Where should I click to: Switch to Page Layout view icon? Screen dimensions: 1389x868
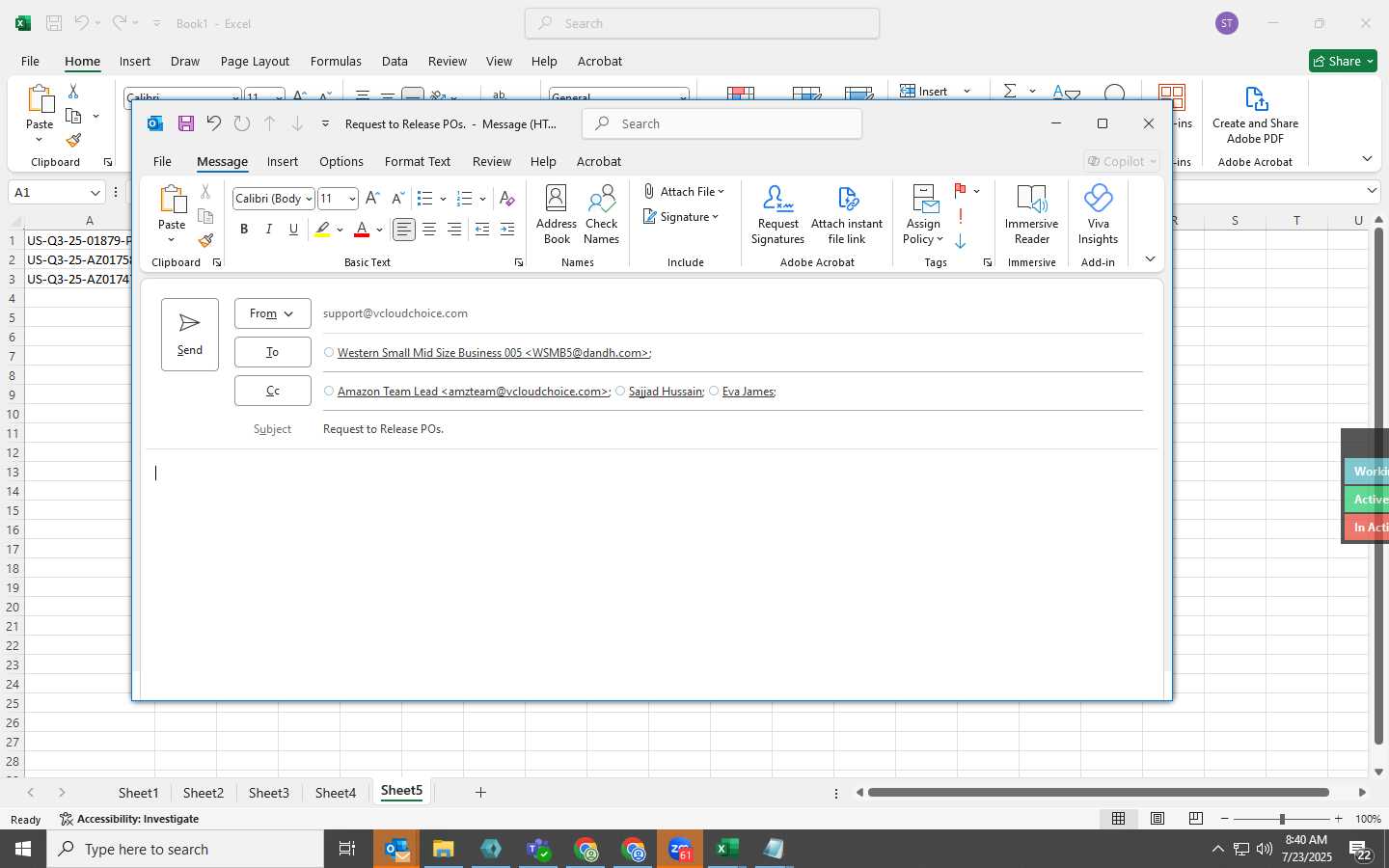(1157, 819)
